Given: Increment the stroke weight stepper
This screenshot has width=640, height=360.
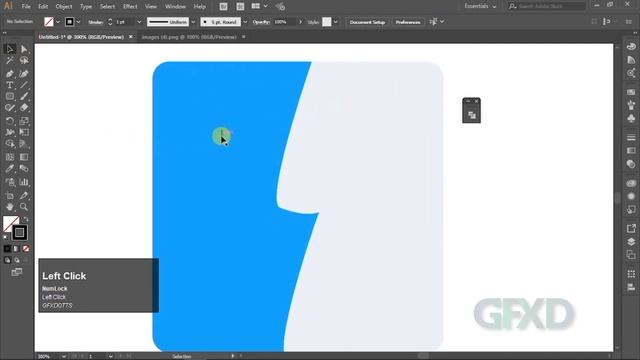Looking at the screenshot, I should click(x=110, y=20).
